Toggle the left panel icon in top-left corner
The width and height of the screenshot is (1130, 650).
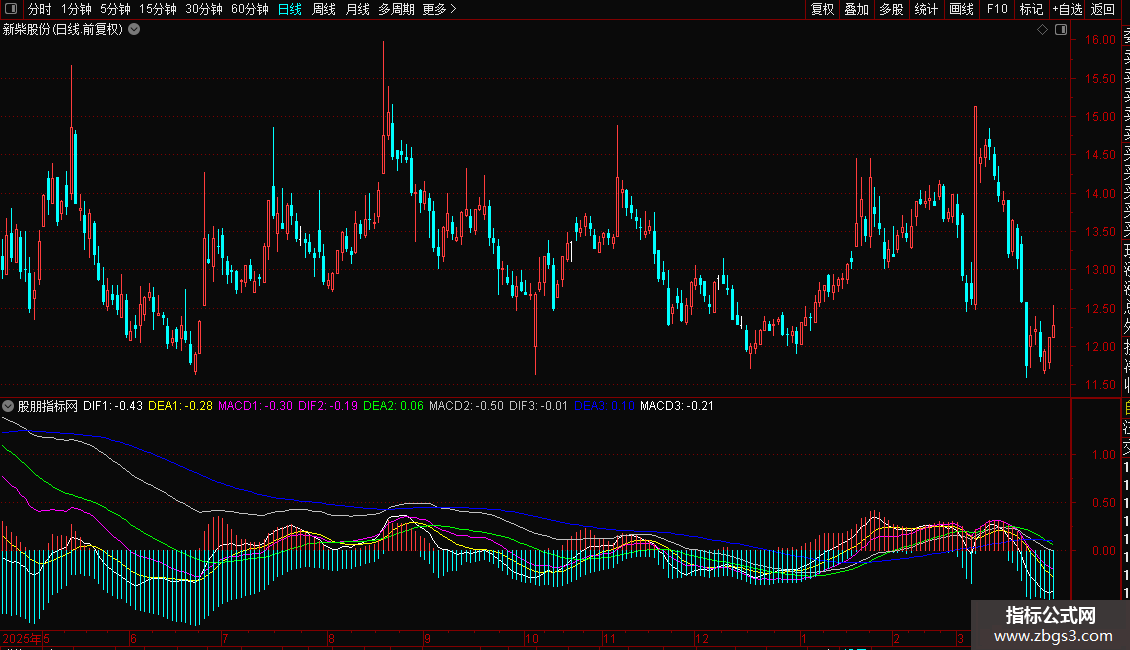pyautogui.click(x=10, y=9)
